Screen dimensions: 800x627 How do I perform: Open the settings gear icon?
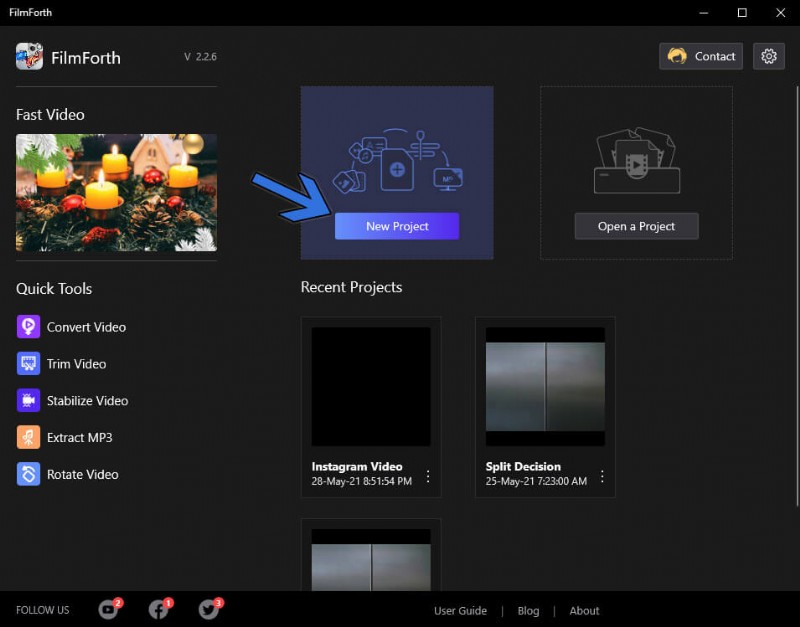point(769,56)
